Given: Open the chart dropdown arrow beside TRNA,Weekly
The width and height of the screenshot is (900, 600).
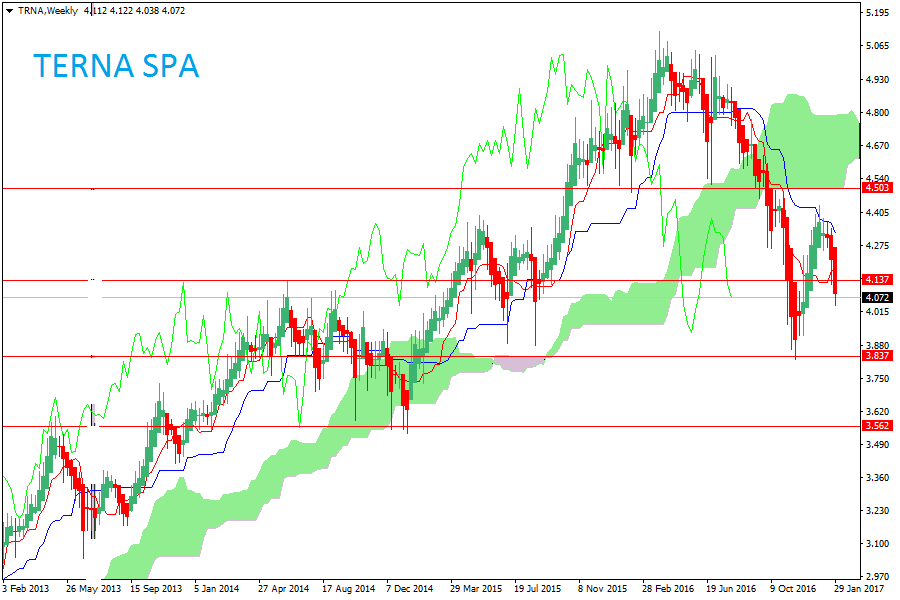Looking at the screenshot, I should click(9, 11).
